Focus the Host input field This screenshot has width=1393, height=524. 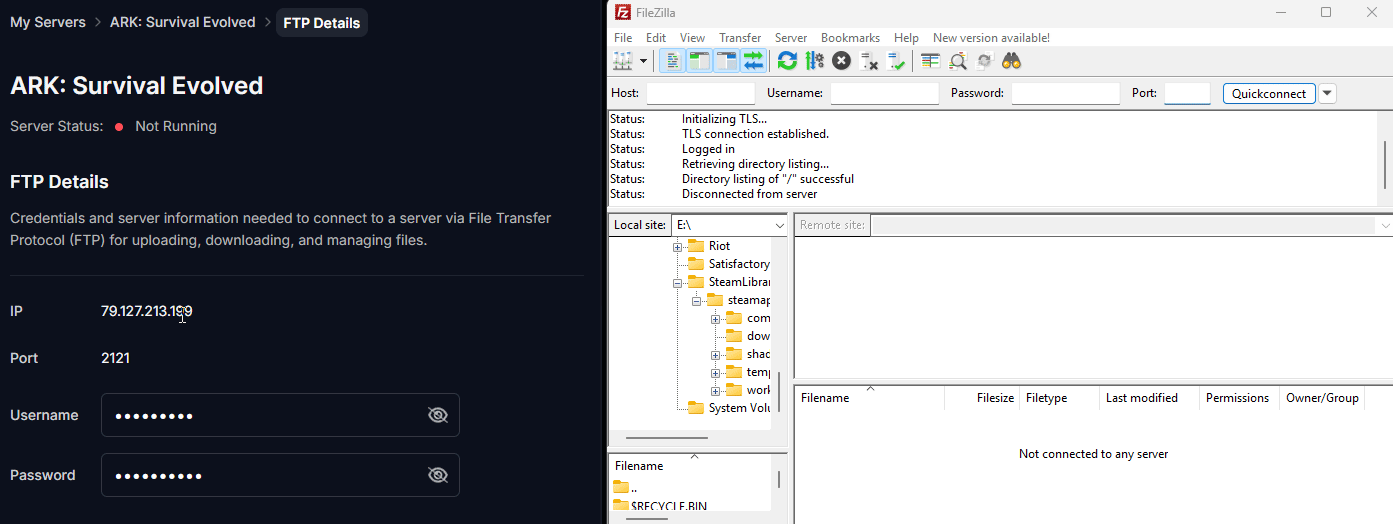tap(700, 93)
